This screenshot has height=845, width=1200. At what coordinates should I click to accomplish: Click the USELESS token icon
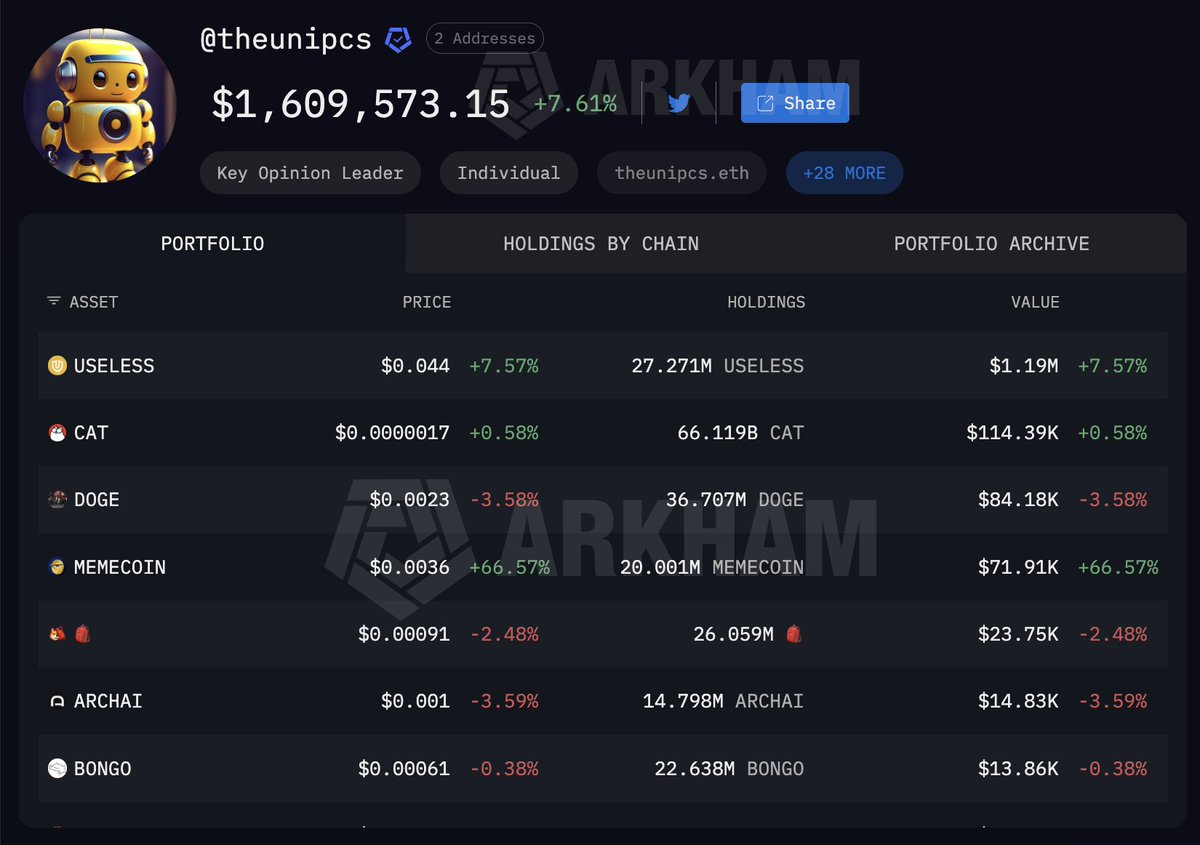tap(58, 366)
